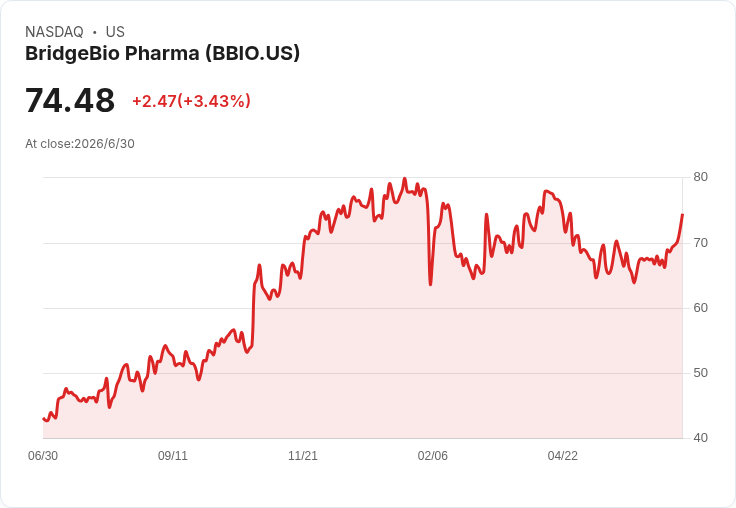Viewport: 736px width, 508px height.
Task: Click the sharp price drop bottom after 02/06
Action: (x=430, y=284)
